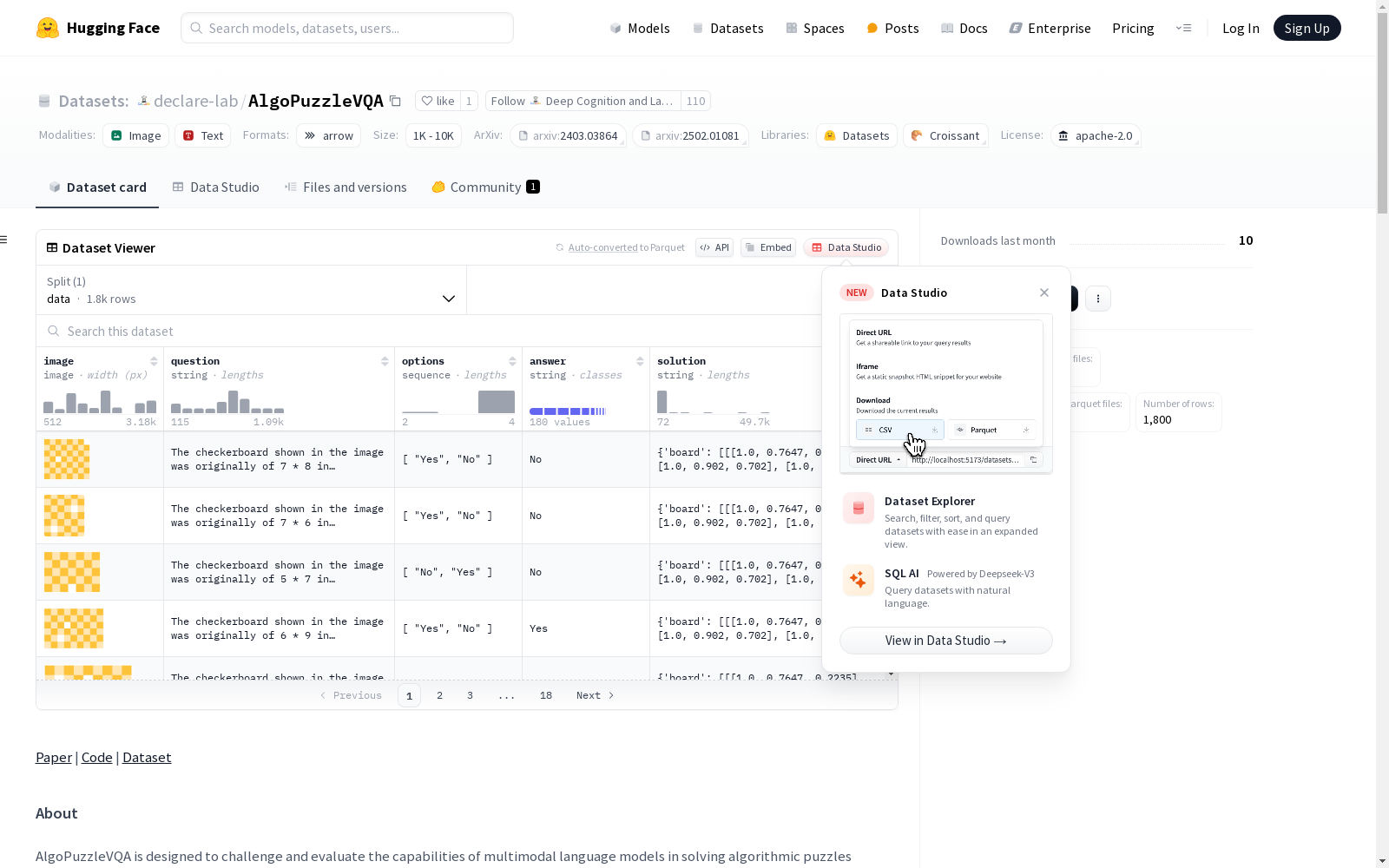
Task: Open the vertical three-dot options button
Action: click(x=1098, y=299)
